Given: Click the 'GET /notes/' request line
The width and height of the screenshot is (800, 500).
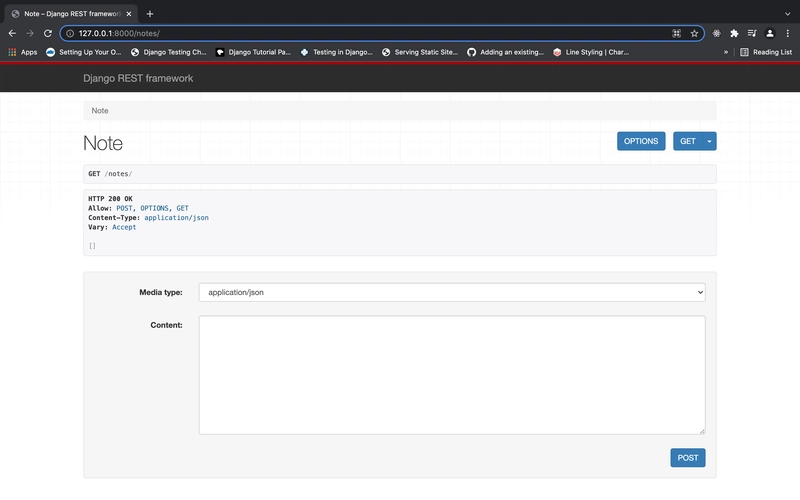Looking at the screenshot, I should coord(110,174).
